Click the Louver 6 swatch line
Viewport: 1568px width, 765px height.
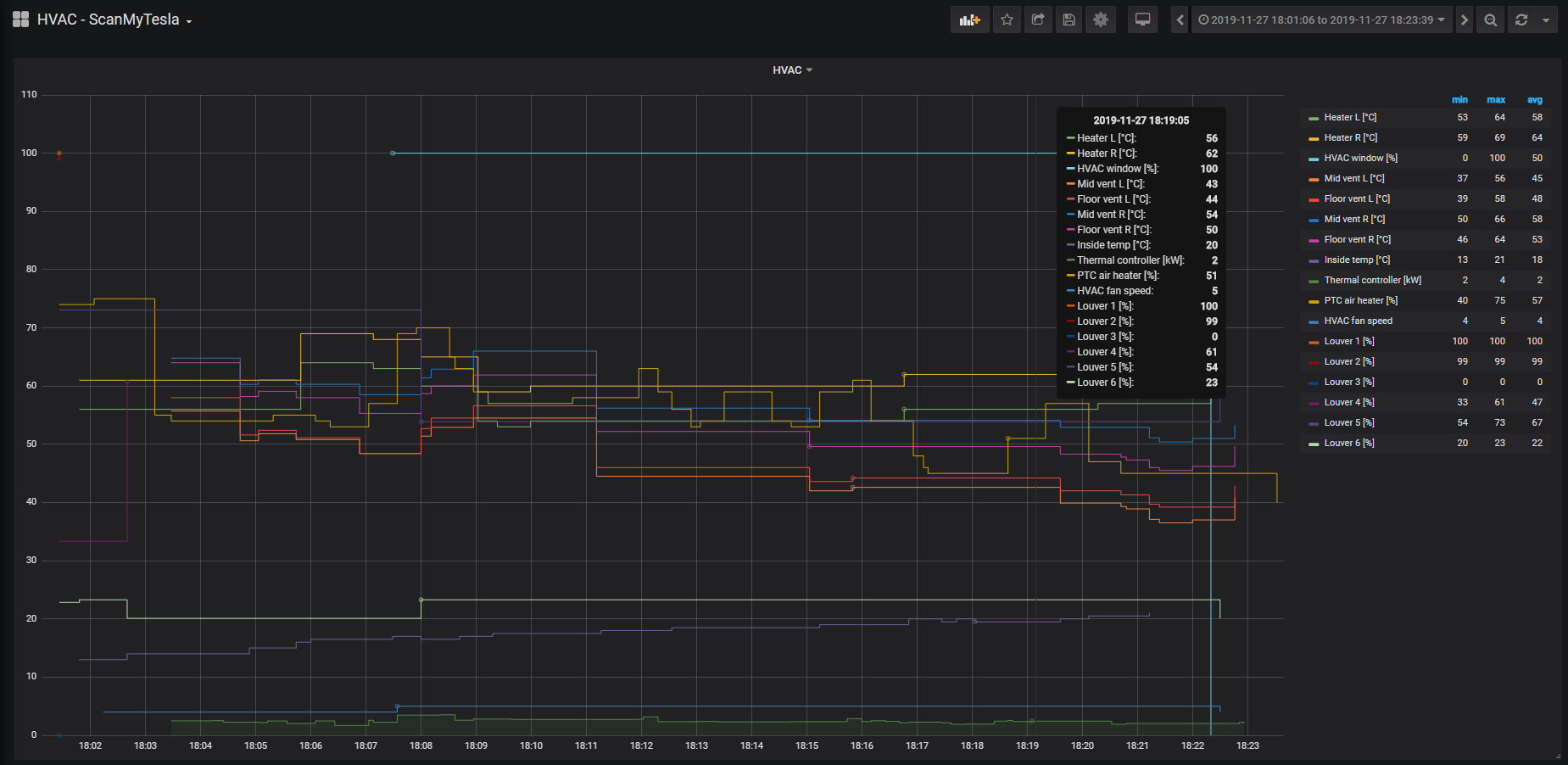pos(1314,444)
